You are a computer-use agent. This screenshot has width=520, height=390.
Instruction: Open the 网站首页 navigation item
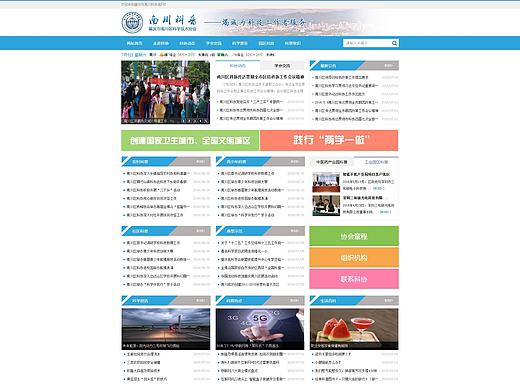tap(134, 43)
